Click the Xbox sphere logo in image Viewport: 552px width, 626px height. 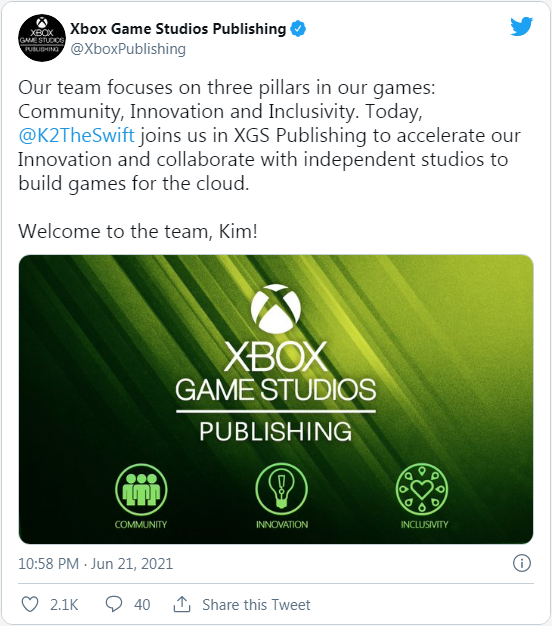pos(276,309)
